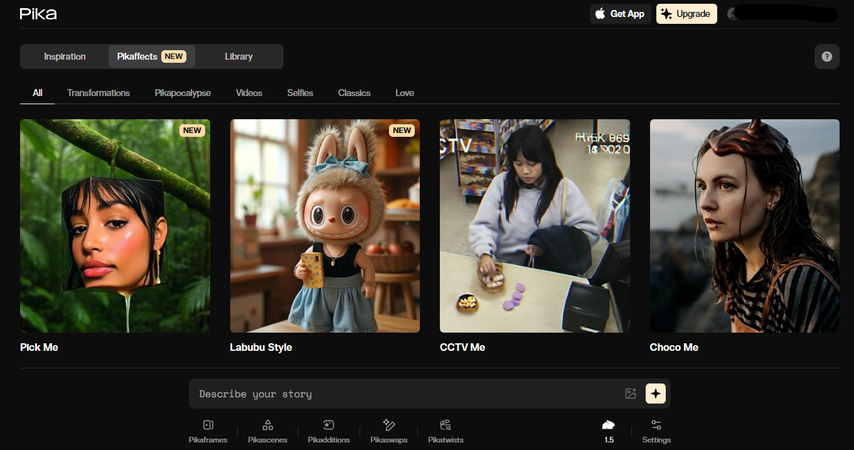Screen dimensions: 854x450
Task: Open the Labubu Style effect thumbnail
Action: (x=325, y=226)
